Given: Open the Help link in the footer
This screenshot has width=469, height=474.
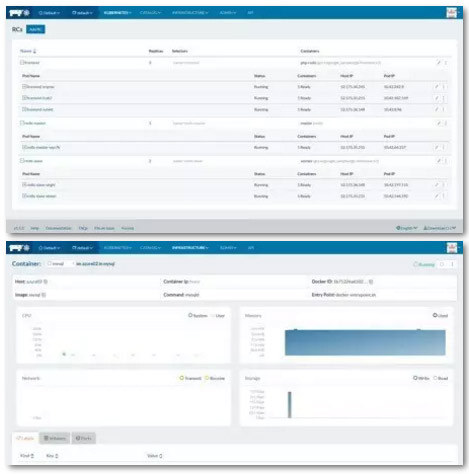Looking at the screenshot, I should pos(35,228).
